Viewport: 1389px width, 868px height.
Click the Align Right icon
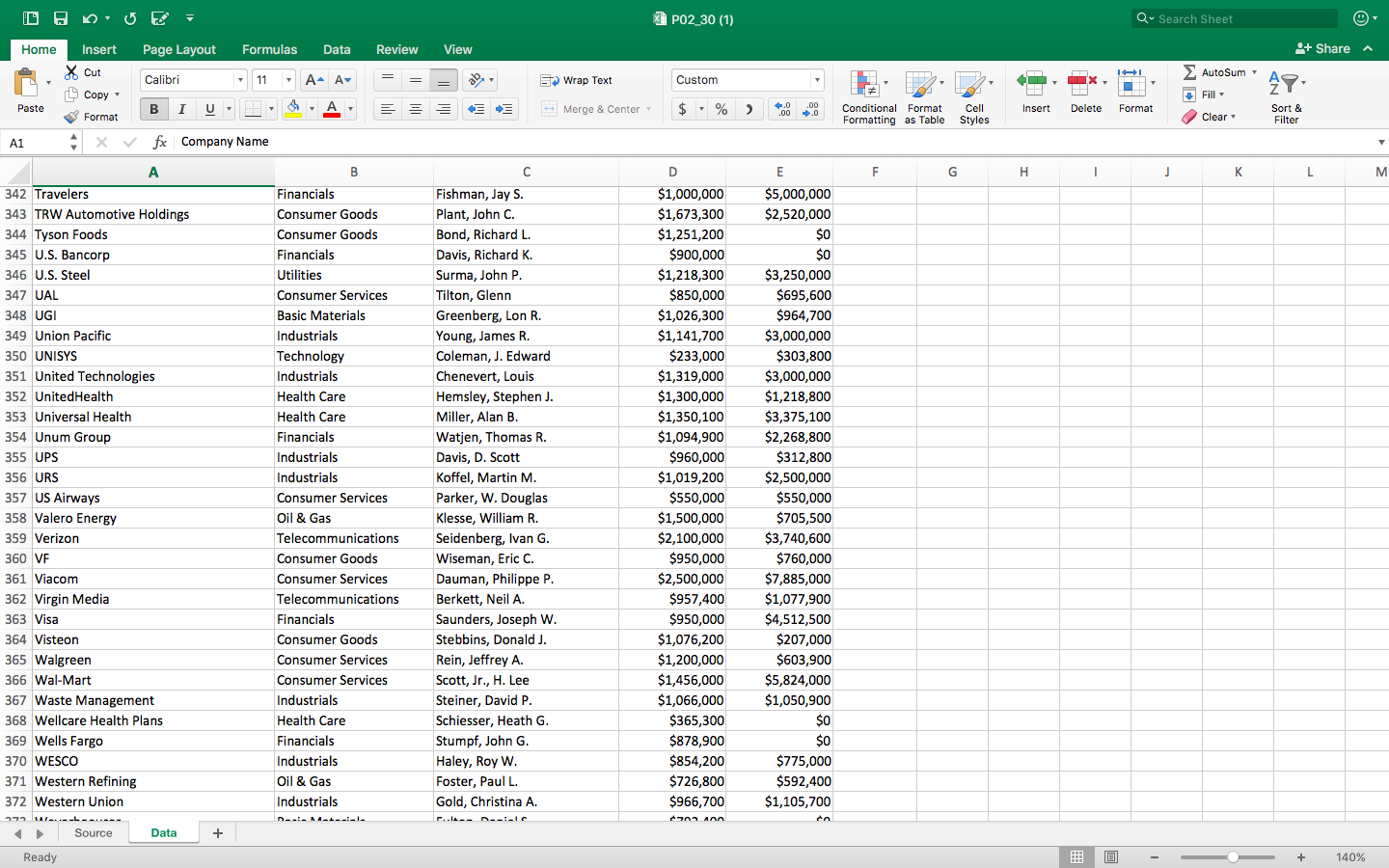point(444,109)
